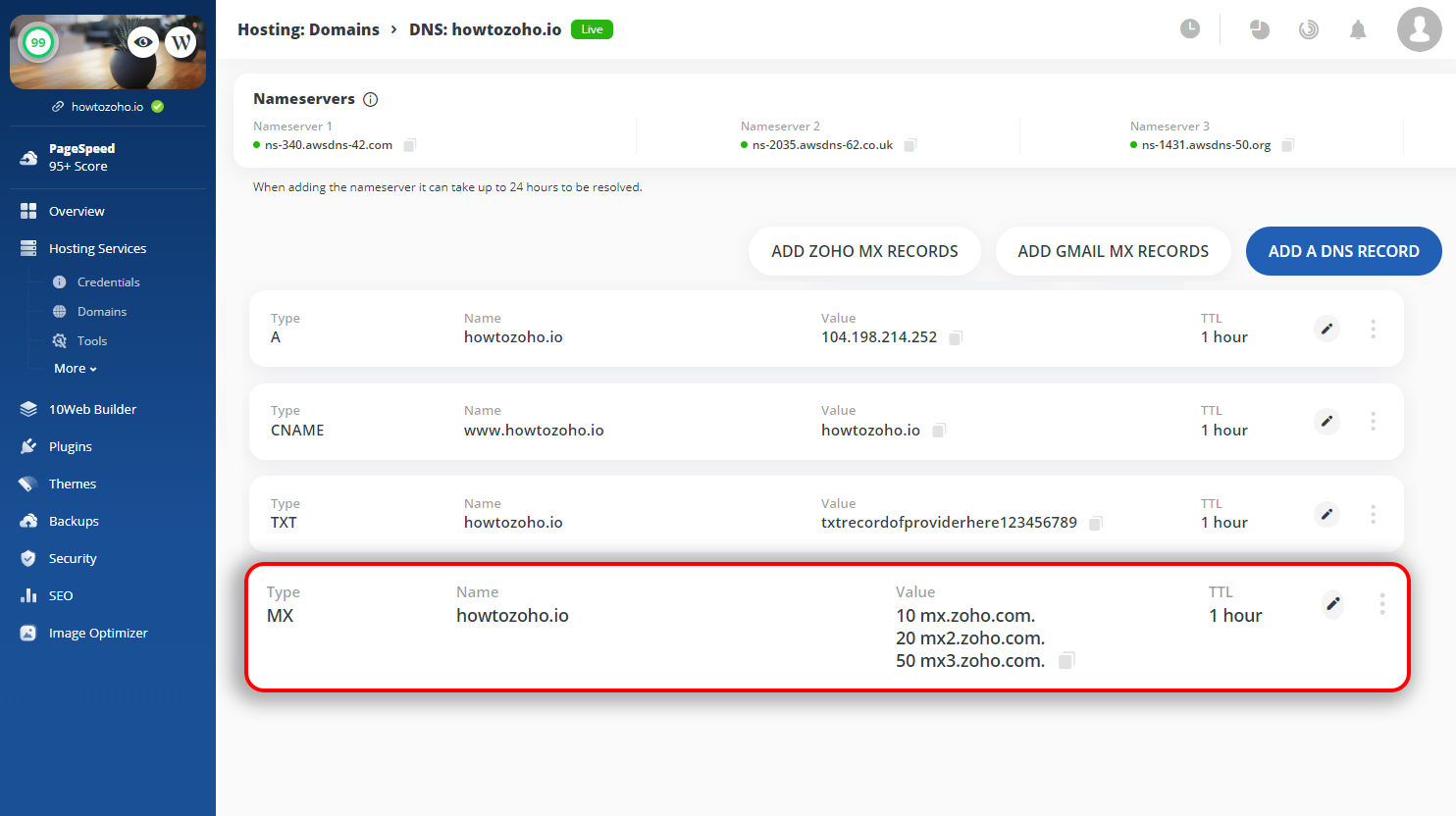Edit the A record with pencil icon
The height and width of the screenshot is (816, 1456).
[x=1326, y=329]
